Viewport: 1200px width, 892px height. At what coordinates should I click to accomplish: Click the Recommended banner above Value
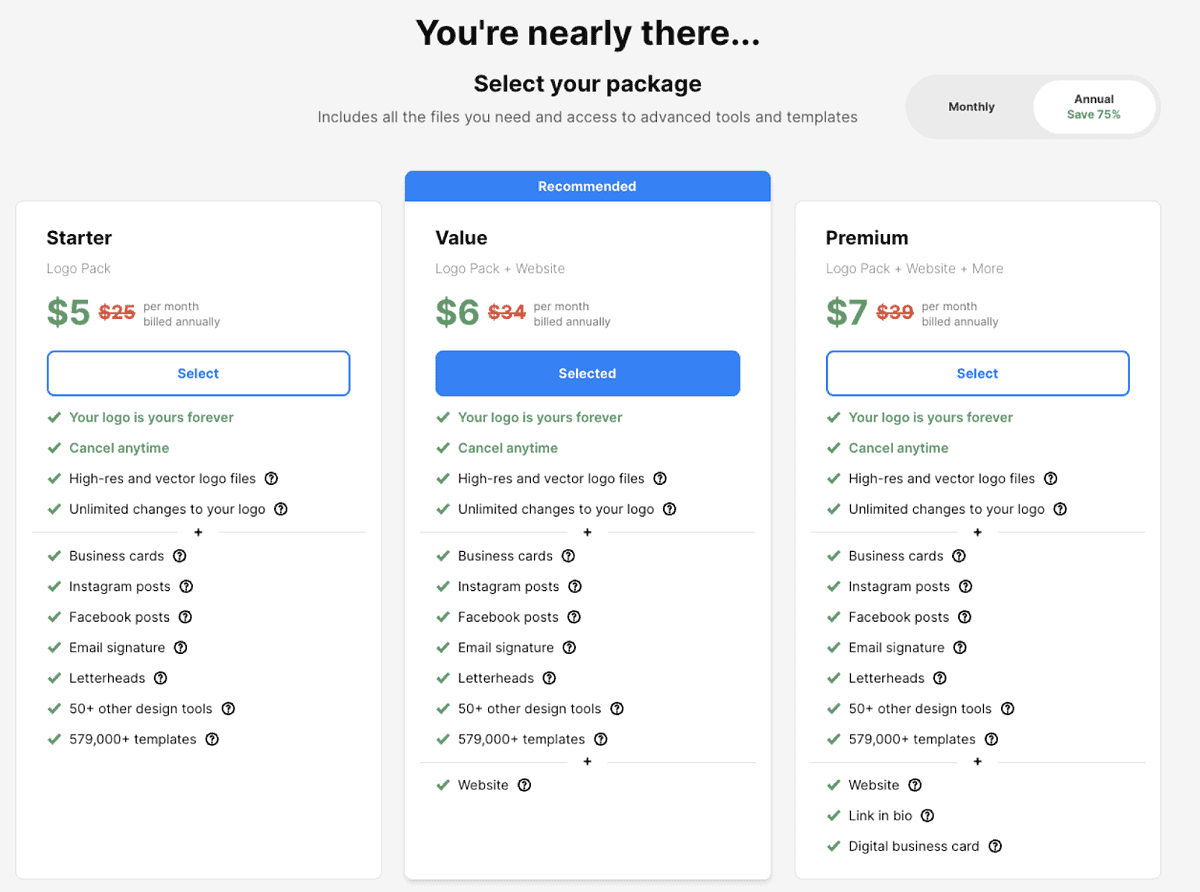pyautogui.click(x=587, y=186)
